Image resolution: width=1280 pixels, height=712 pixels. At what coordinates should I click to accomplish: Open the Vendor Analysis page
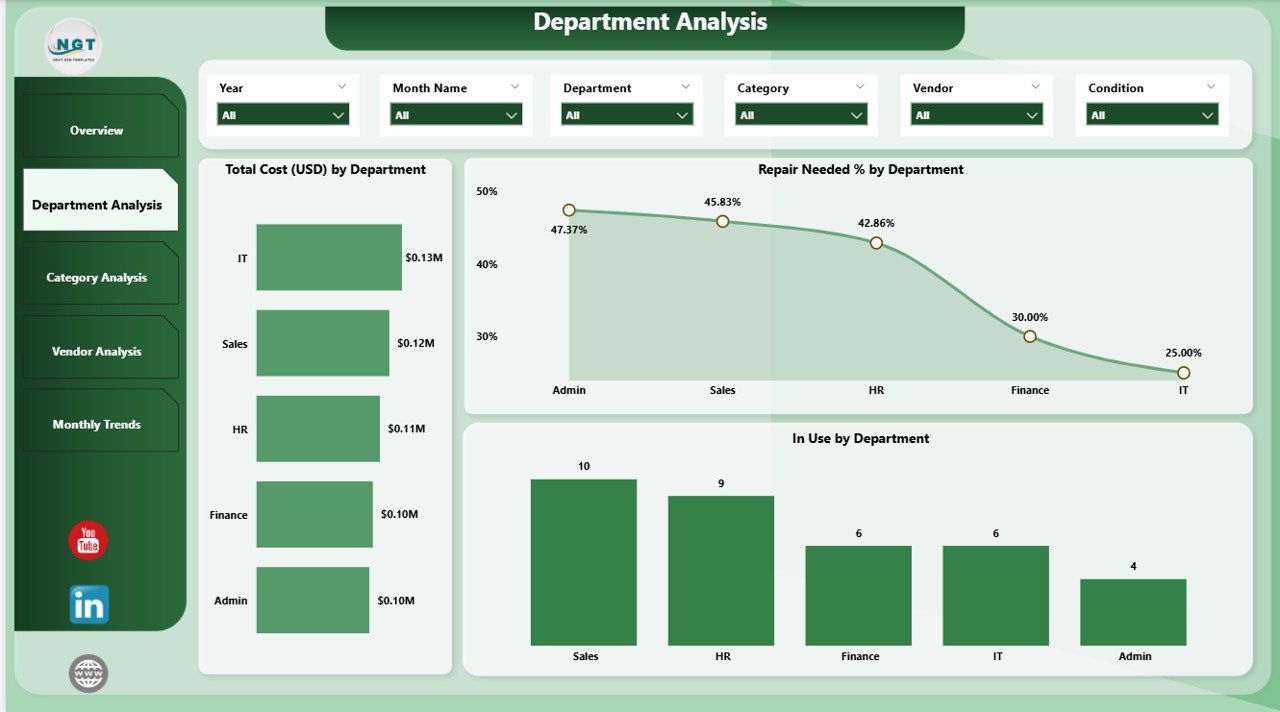coord(97,351)
